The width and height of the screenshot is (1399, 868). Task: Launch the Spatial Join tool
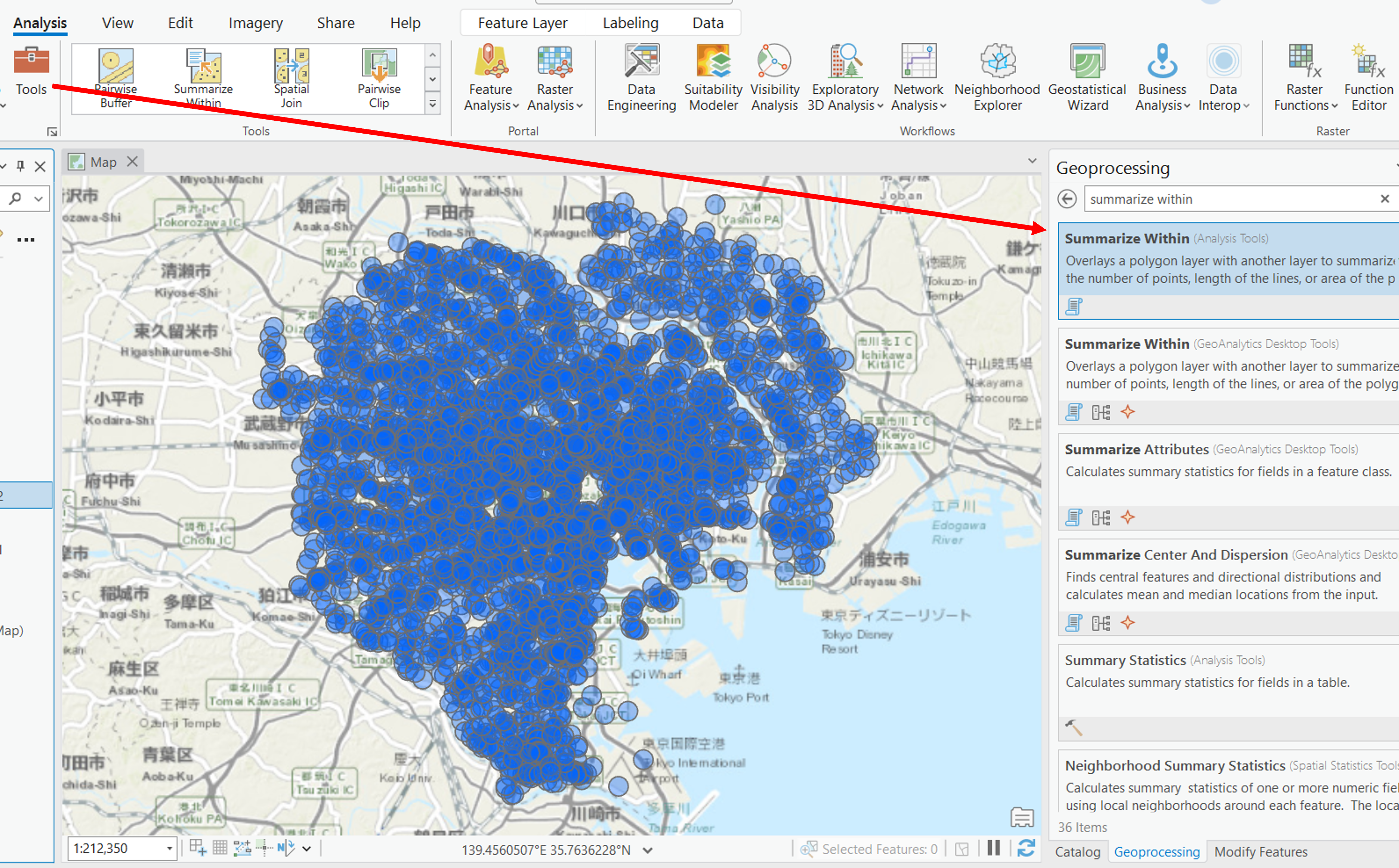coord(292,78)
